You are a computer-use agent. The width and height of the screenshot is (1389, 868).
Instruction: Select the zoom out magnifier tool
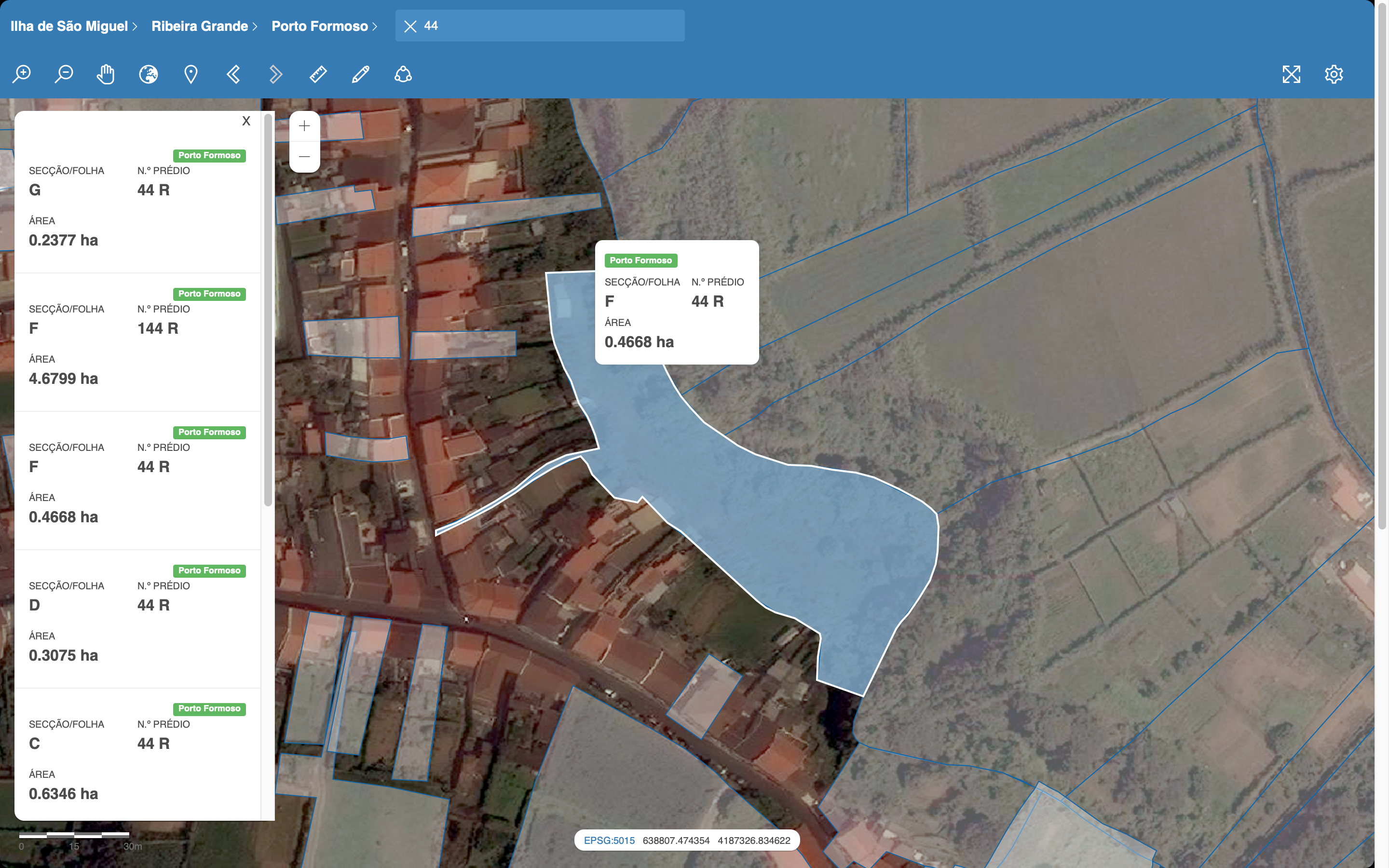click(64, 74)
